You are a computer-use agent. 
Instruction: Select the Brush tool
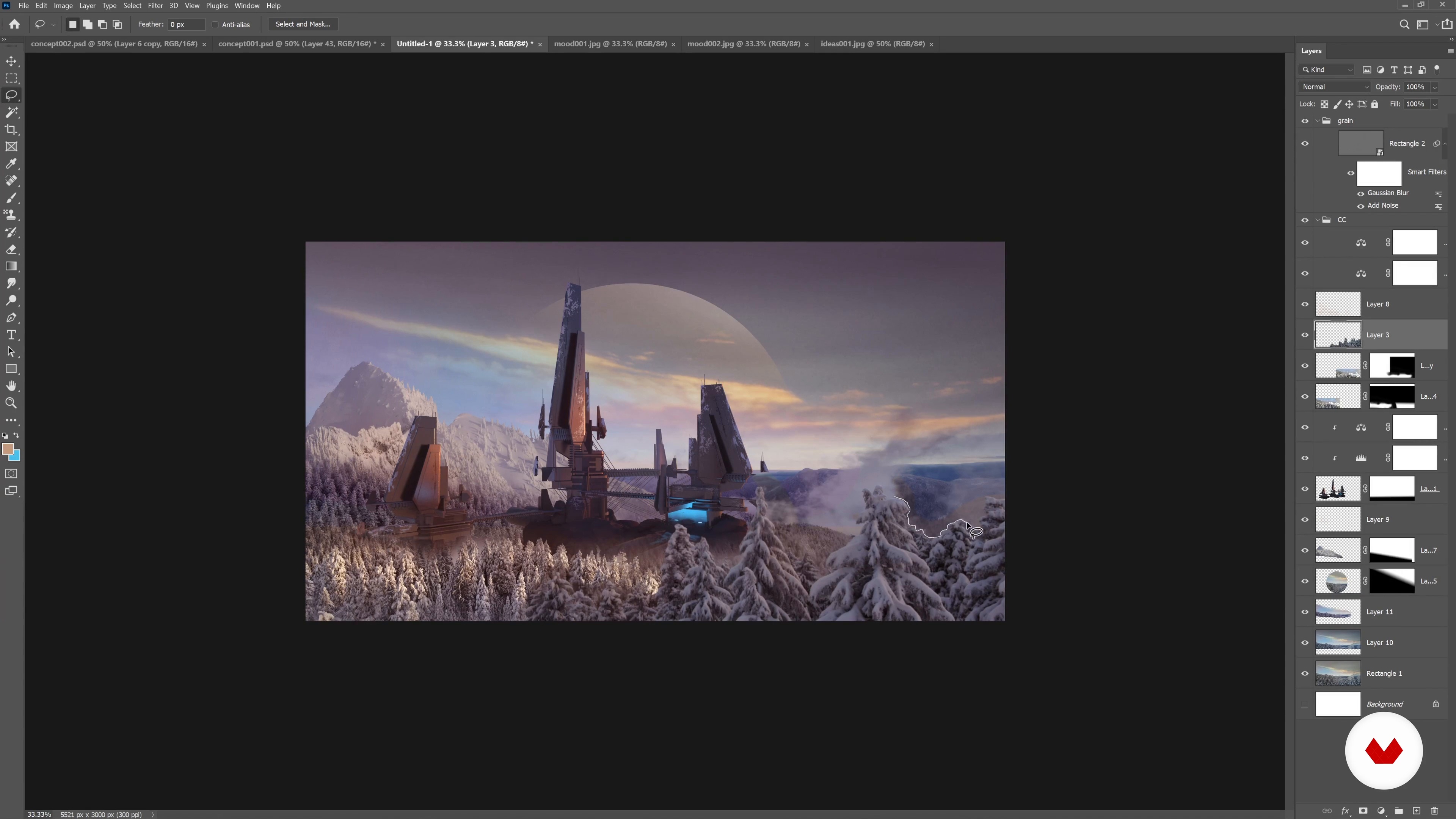point(11,198)
